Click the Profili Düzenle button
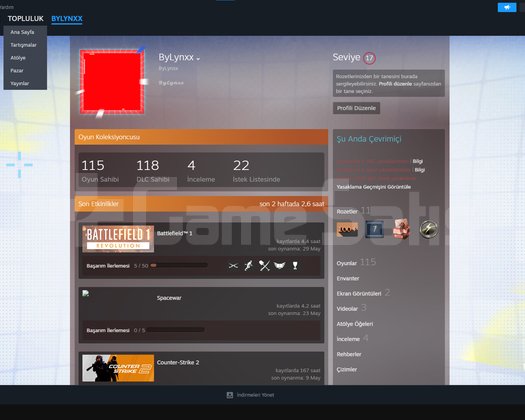 point(356,108)
